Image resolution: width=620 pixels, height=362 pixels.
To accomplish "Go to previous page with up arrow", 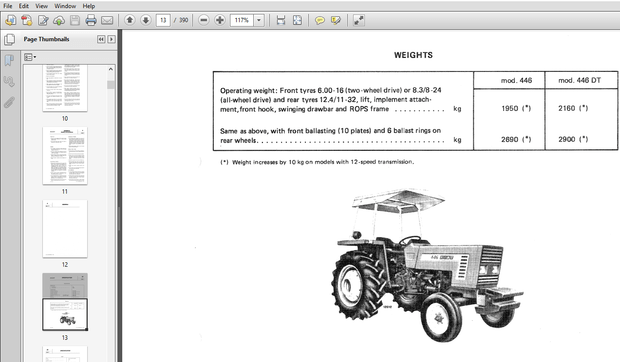I will 129,20.
